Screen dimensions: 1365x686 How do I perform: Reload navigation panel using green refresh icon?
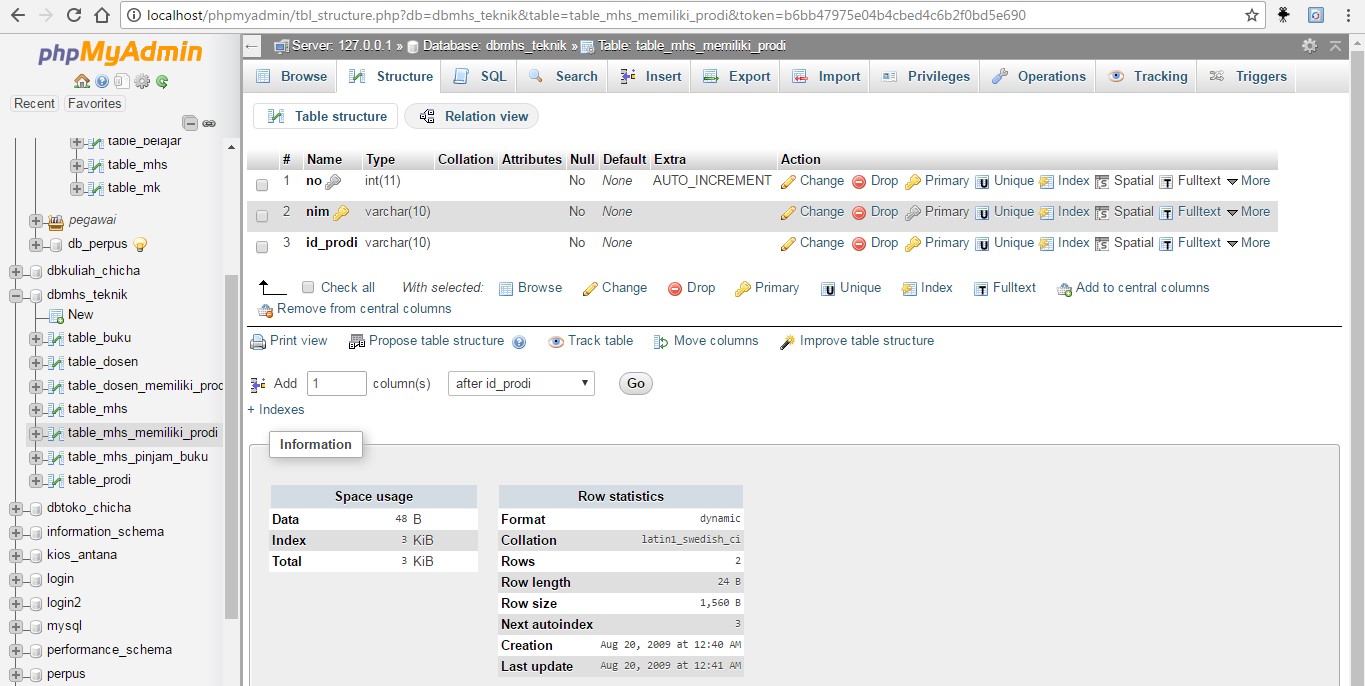coord(162,81)
